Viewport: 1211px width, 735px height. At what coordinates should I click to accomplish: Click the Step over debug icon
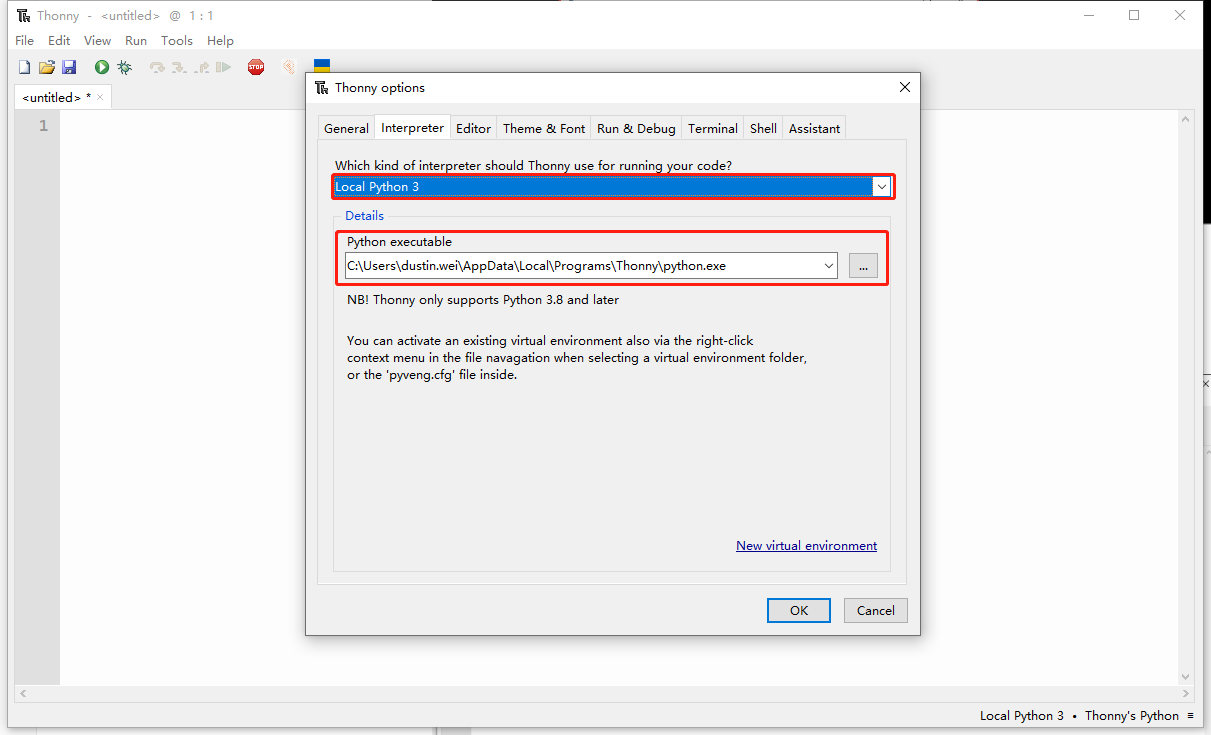point(157,67)
